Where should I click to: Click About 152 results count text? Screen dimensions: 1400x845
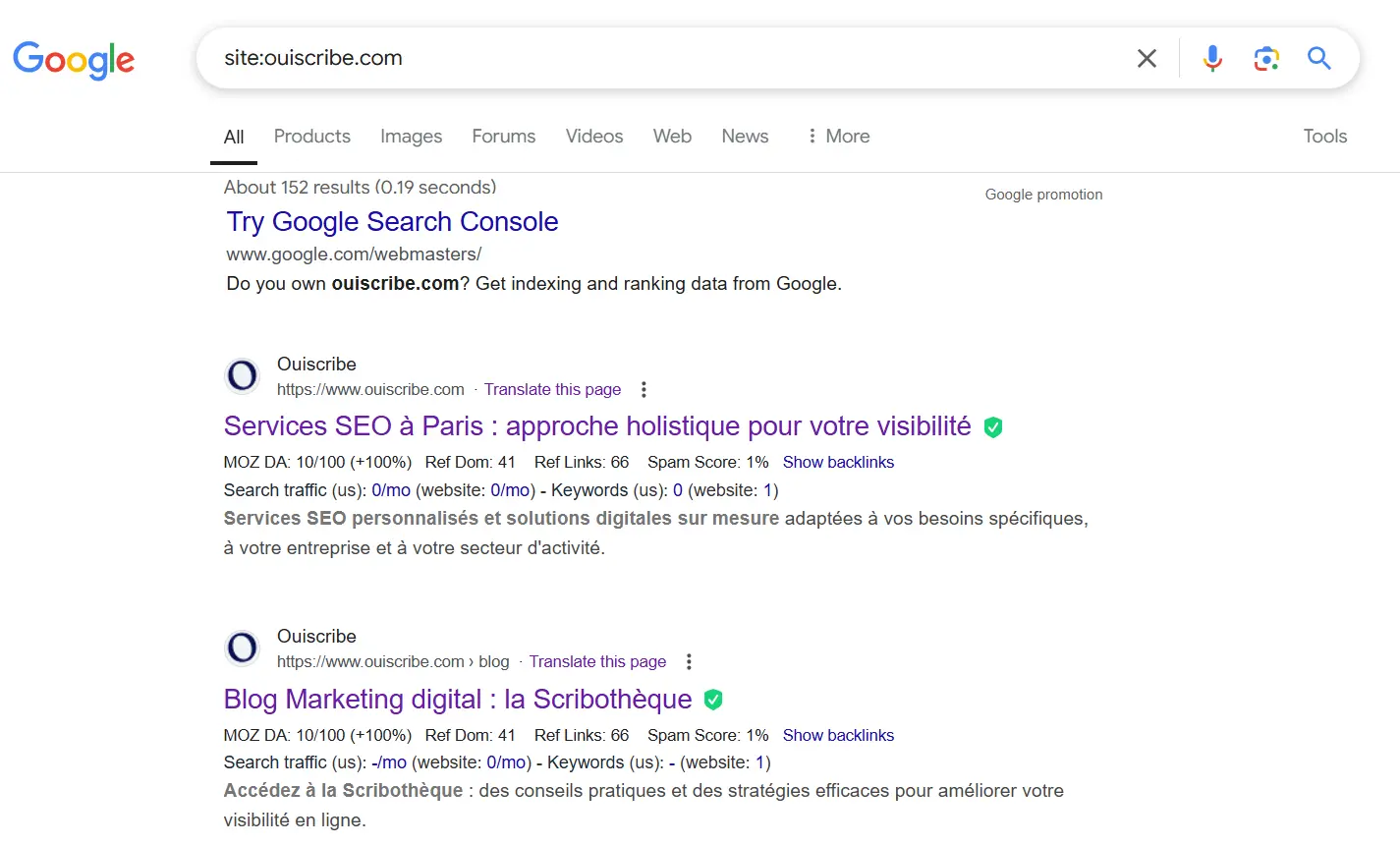click(360, 188)
